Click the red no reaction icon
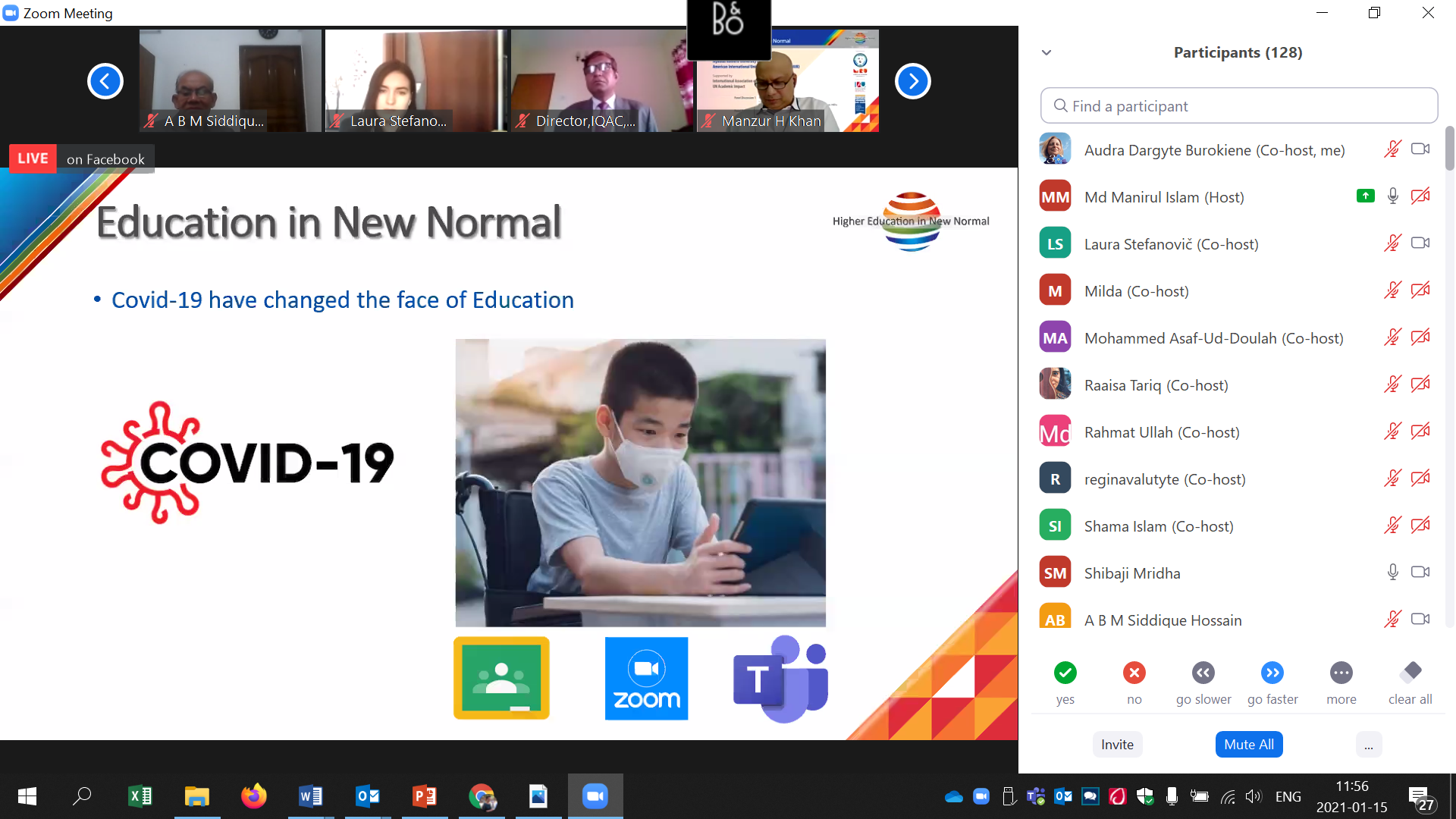The width and height of the screenshot is (1456, 819). click(x=1134, y=673)
